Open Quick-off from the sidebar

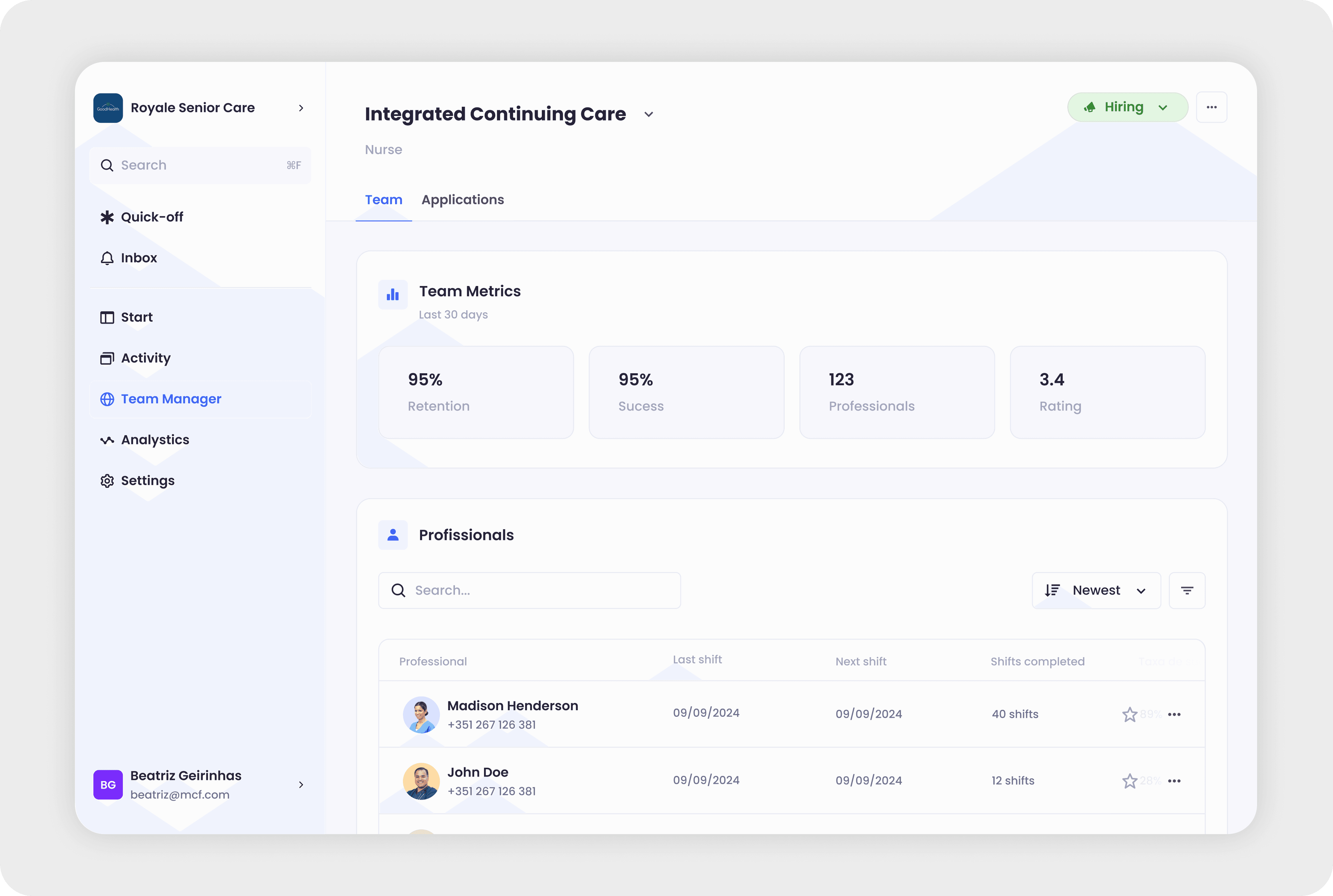[x=200, y=217]
